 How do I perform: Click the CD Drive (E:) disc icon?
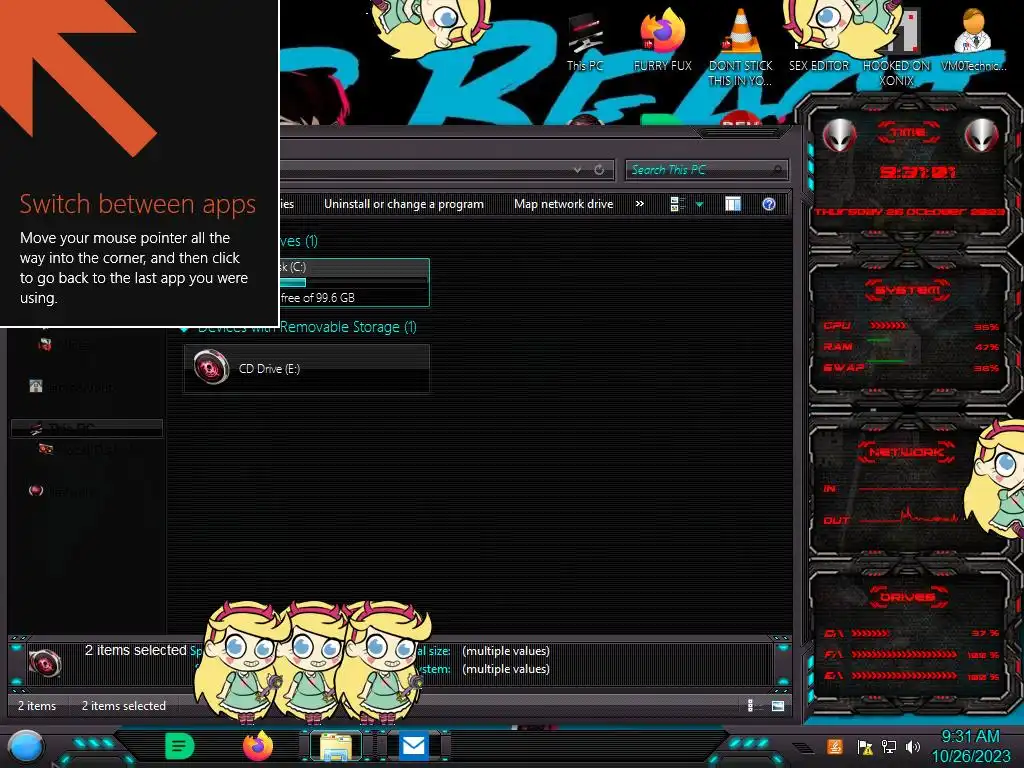(211, 367)
